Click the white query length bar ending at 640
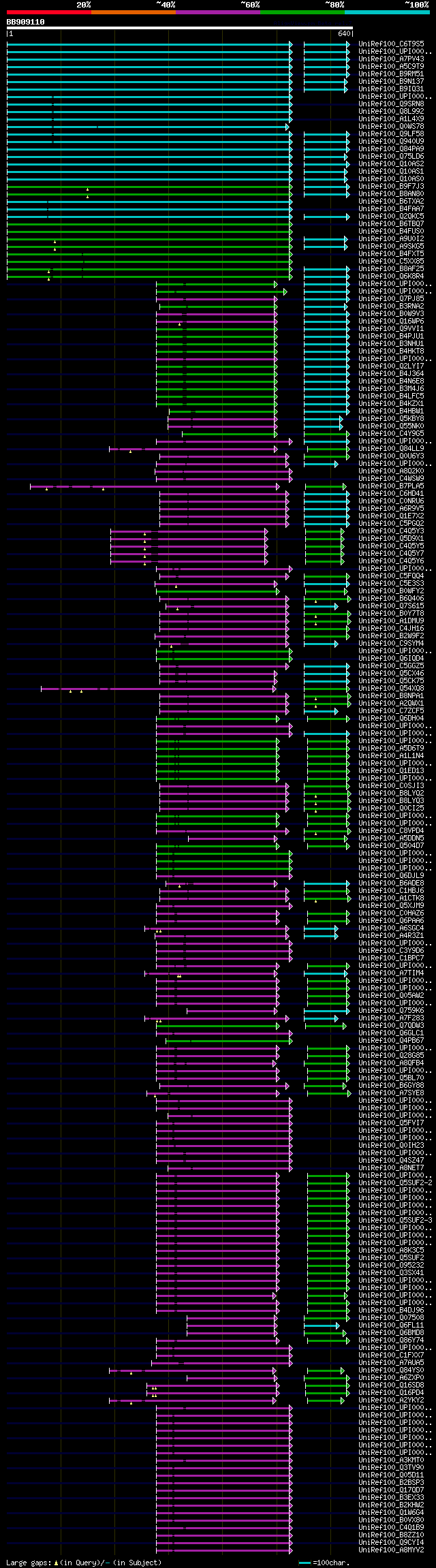The image size is (436, 1568). coord(180,28)
